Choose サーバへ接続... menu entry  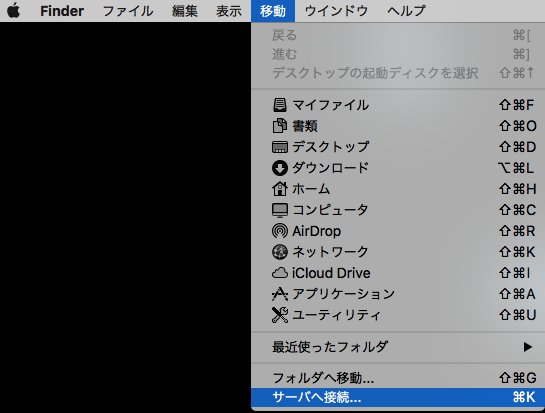[398, 397]
